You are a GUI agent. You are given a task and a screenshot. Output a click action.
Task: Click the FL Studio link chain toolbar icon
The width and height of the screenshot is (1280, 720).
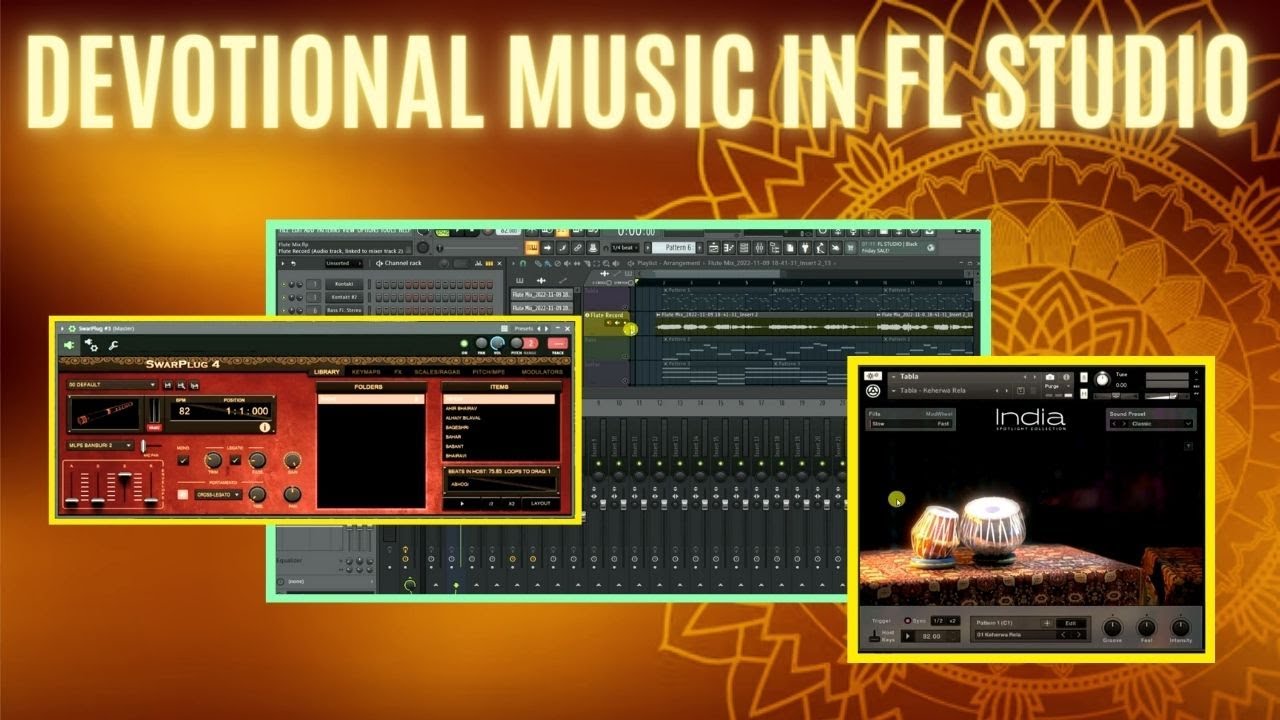click(x=578, y=248)
